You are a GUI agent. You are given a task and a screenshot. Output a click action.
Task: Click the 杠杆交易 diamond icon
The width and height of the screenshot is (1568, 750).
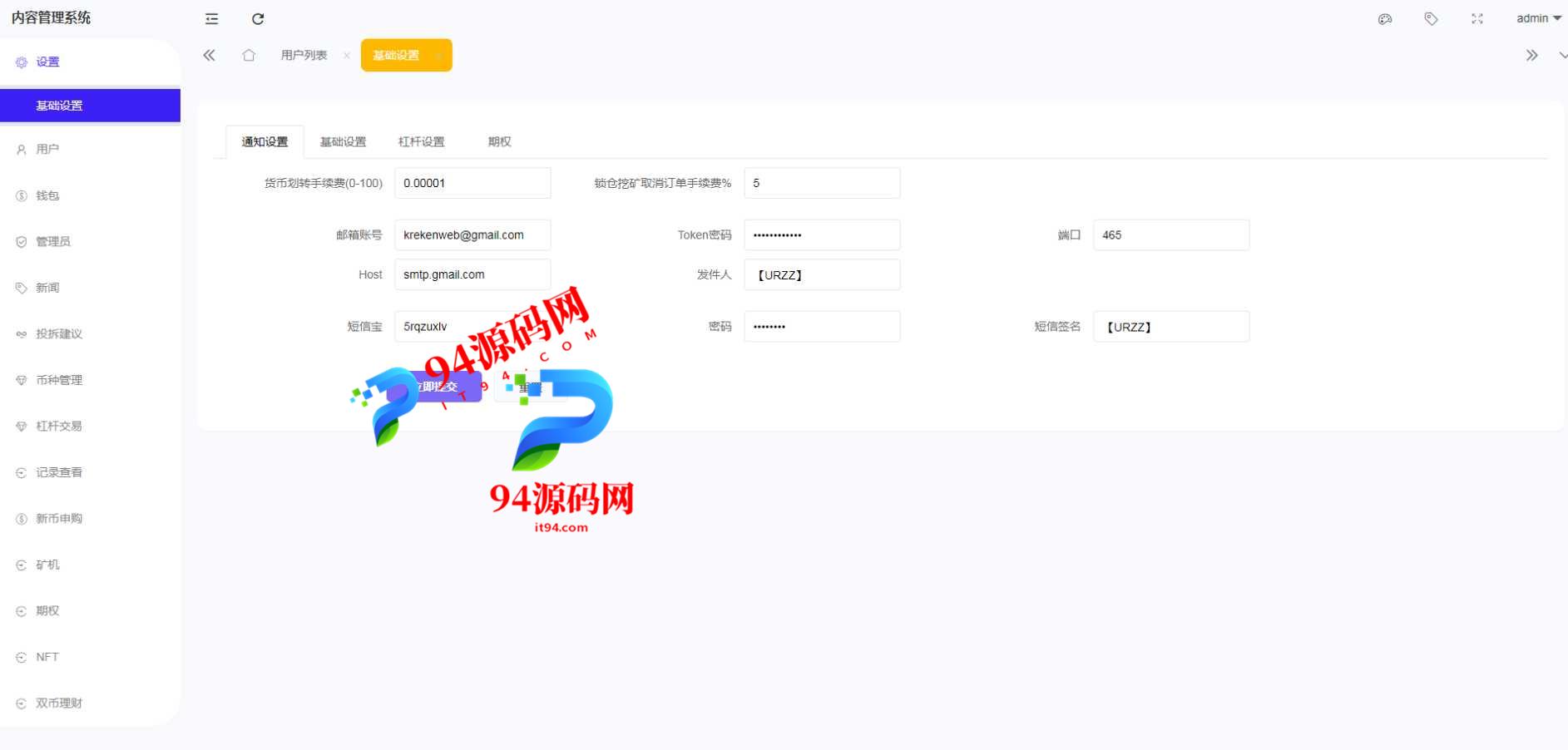22,427
